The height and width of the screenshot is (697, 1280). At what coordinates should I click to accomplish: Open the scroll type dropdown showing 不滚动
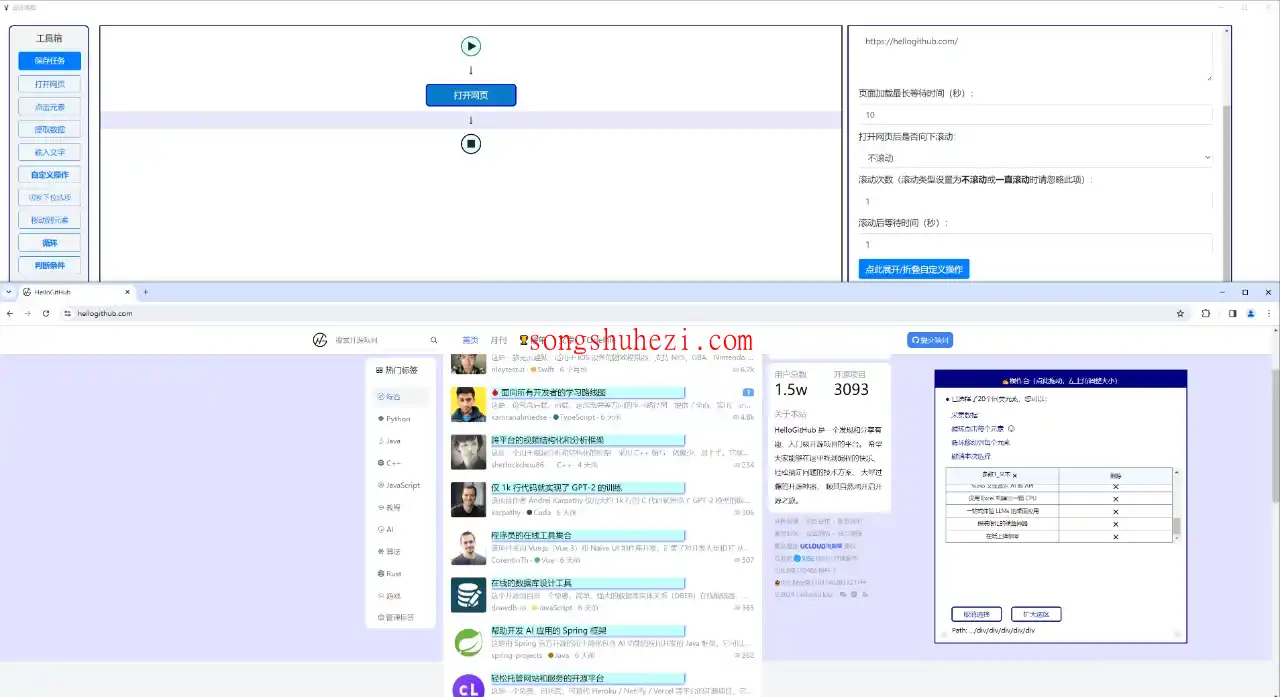(1035, 158)
